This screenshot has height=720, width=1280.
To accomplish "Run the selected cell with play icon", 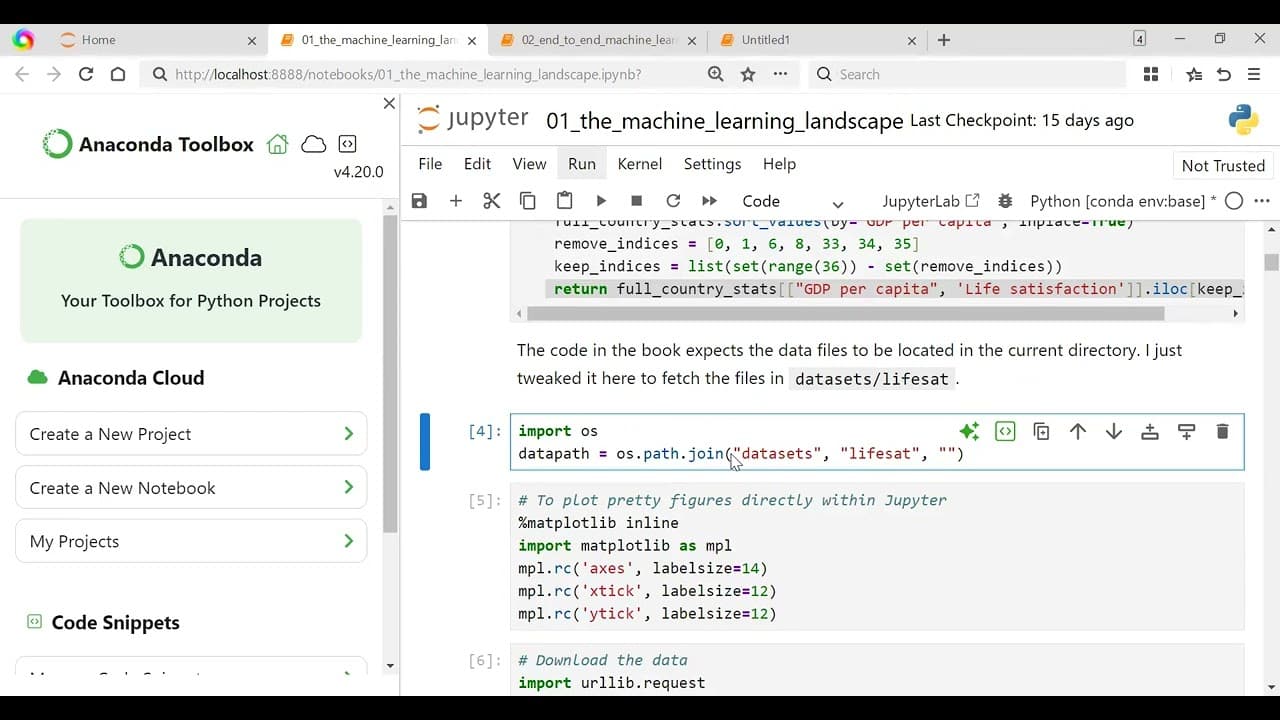I will (600, 201).
